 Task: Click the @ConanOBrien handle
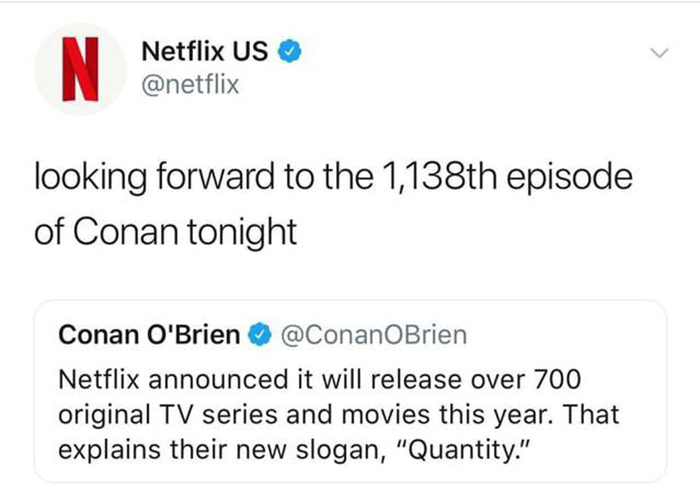[x=369, y=335]
